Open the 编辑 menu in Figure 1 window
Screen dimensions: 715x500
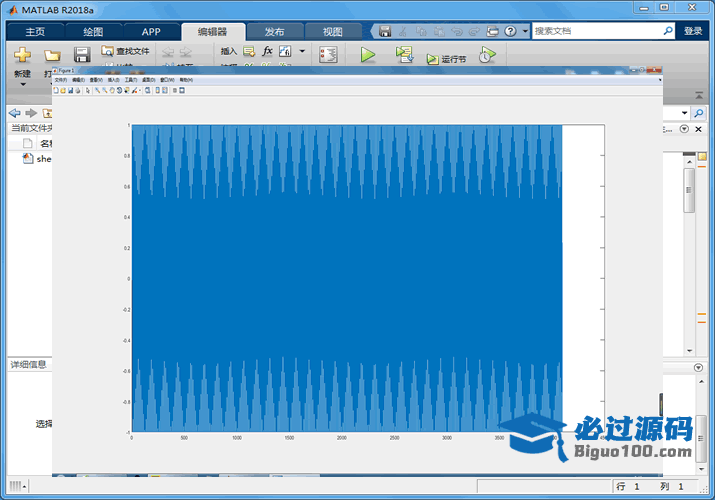point(78,80)
